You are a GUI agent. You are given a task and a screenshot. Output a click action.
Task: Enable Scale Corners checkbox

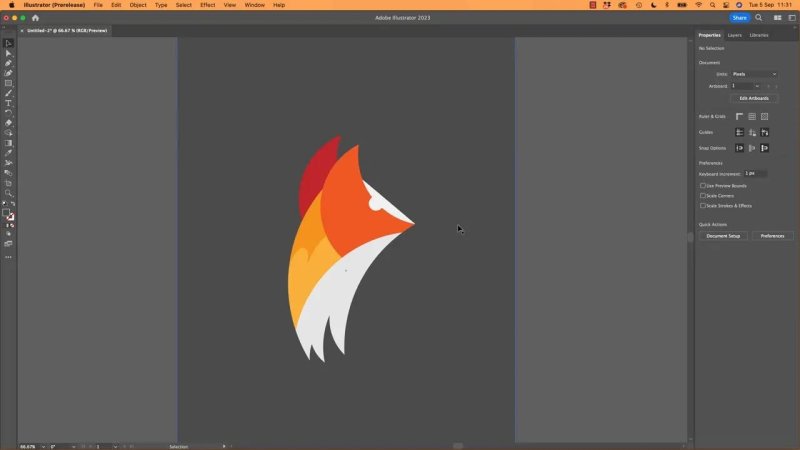[703, 195]
